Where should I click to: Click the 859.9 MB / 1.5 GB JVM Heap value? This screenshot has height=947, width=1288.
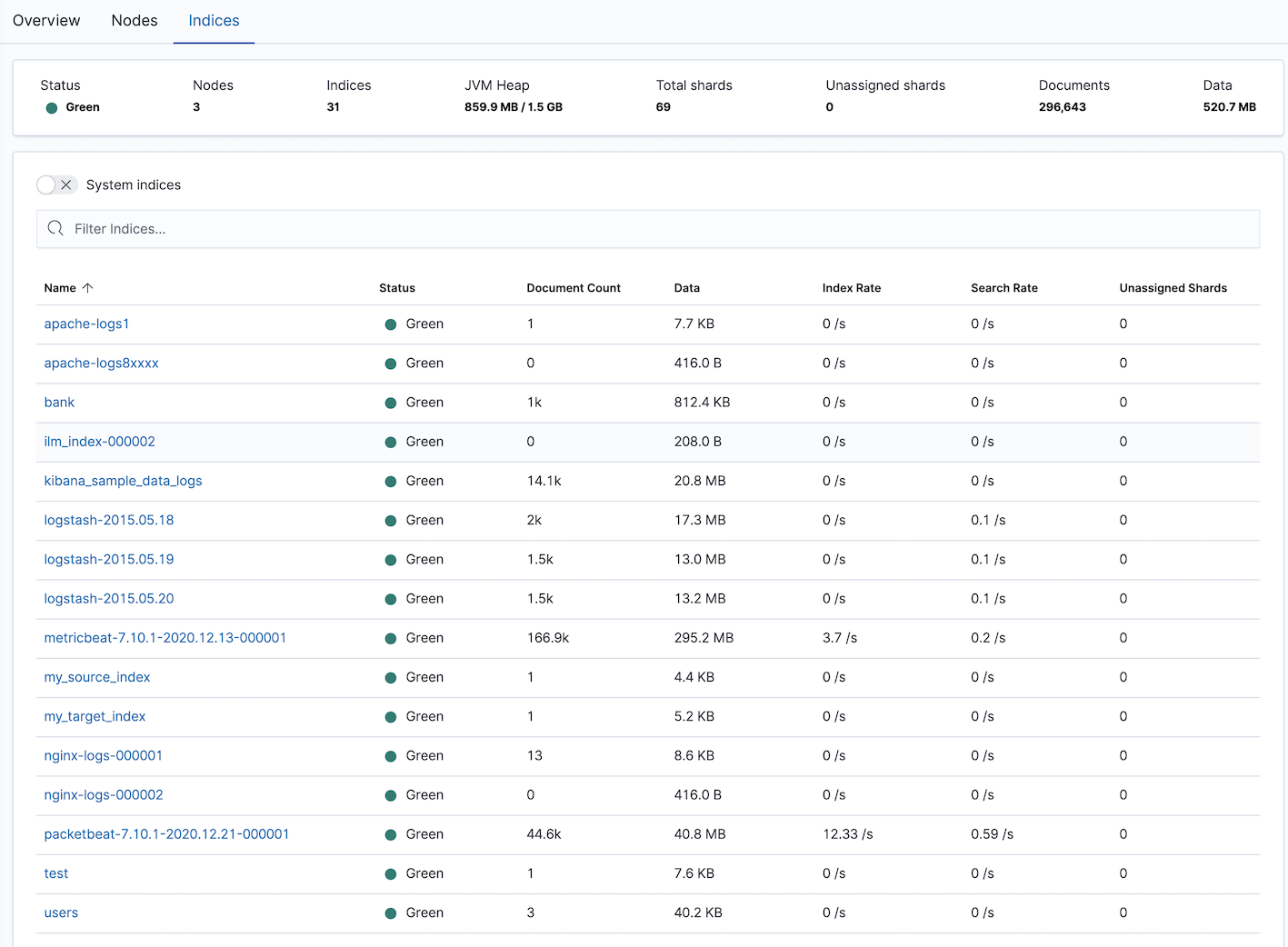tap(514, 106)
